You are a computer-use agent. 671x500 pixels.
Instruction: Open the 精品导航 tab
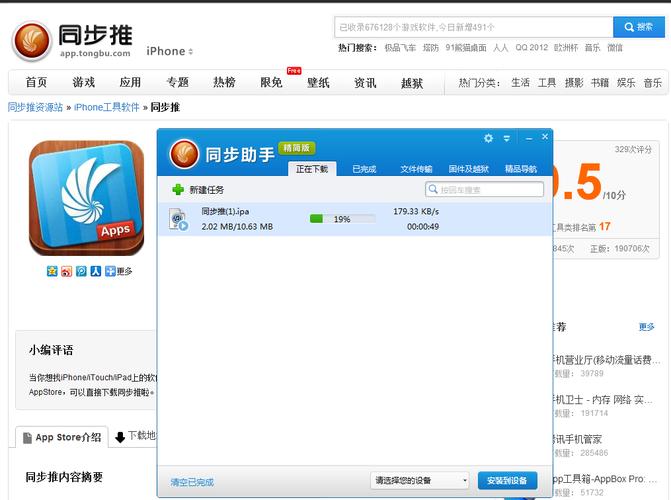point(521,169)
